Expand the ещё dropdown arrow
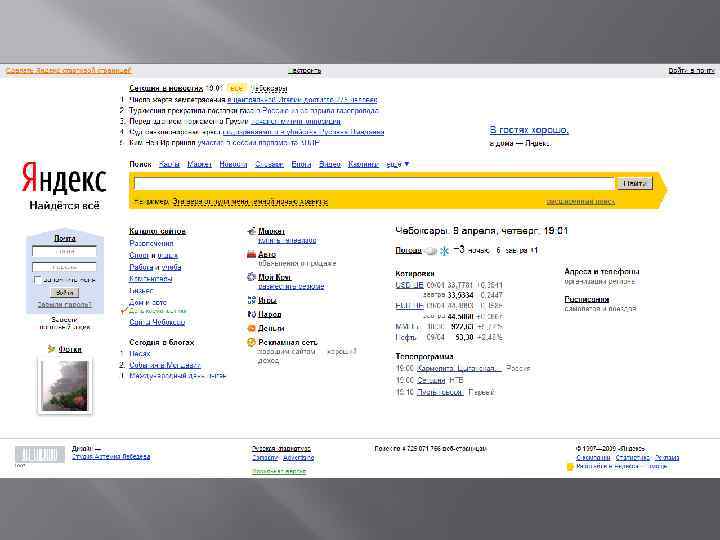Screen dimensions: 720x540 point(406,164)
